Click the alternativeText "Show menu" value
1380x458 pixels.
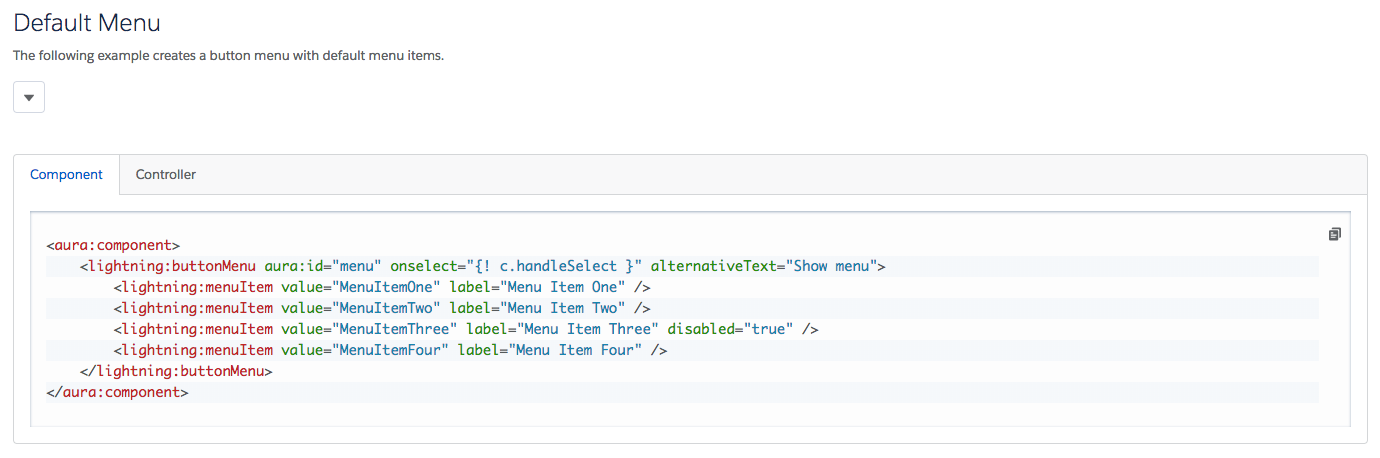click(x=832, y=266)
